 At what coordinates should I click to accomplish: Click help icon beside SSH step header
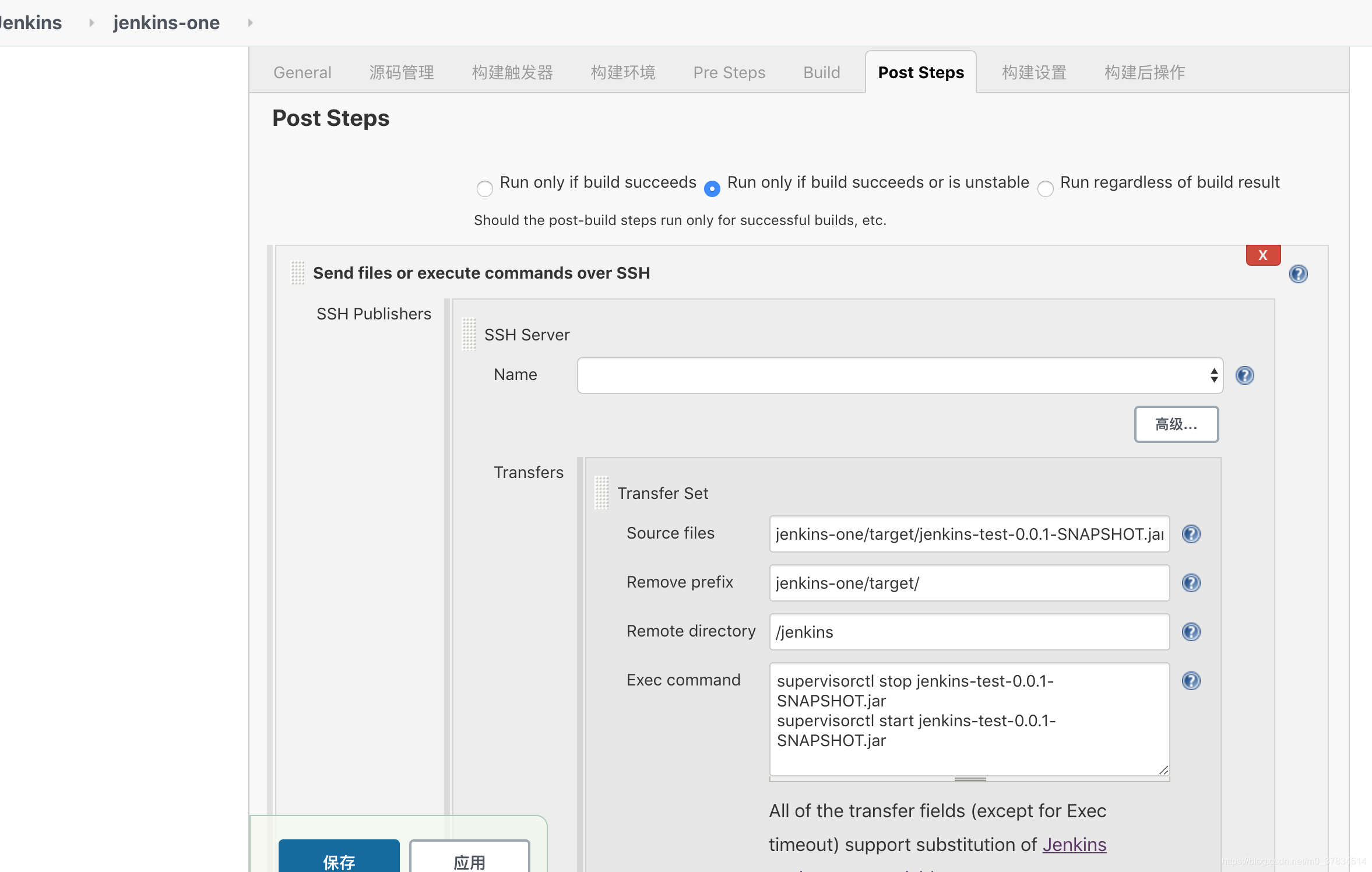(x=1298, y=274)
